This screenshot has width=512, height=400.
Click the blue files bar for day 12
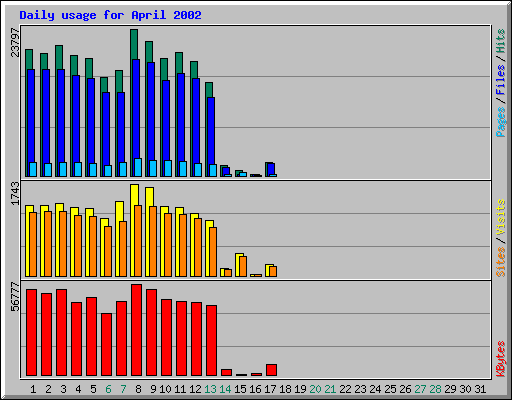[x=196, y=120]
